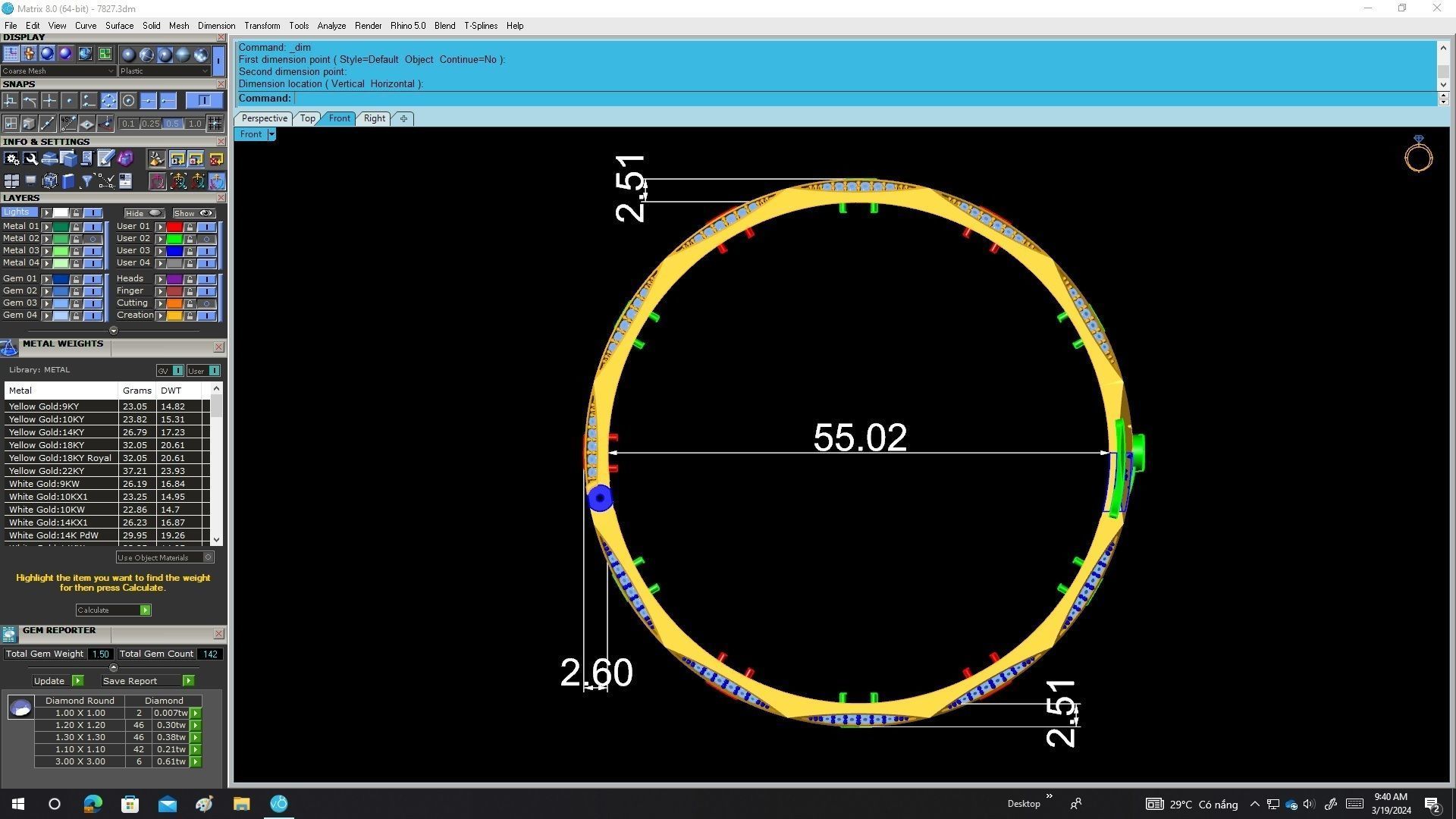Screen dimensions: 1456x819
Task: Click the Hide layers button
Action: coord(144,213)
